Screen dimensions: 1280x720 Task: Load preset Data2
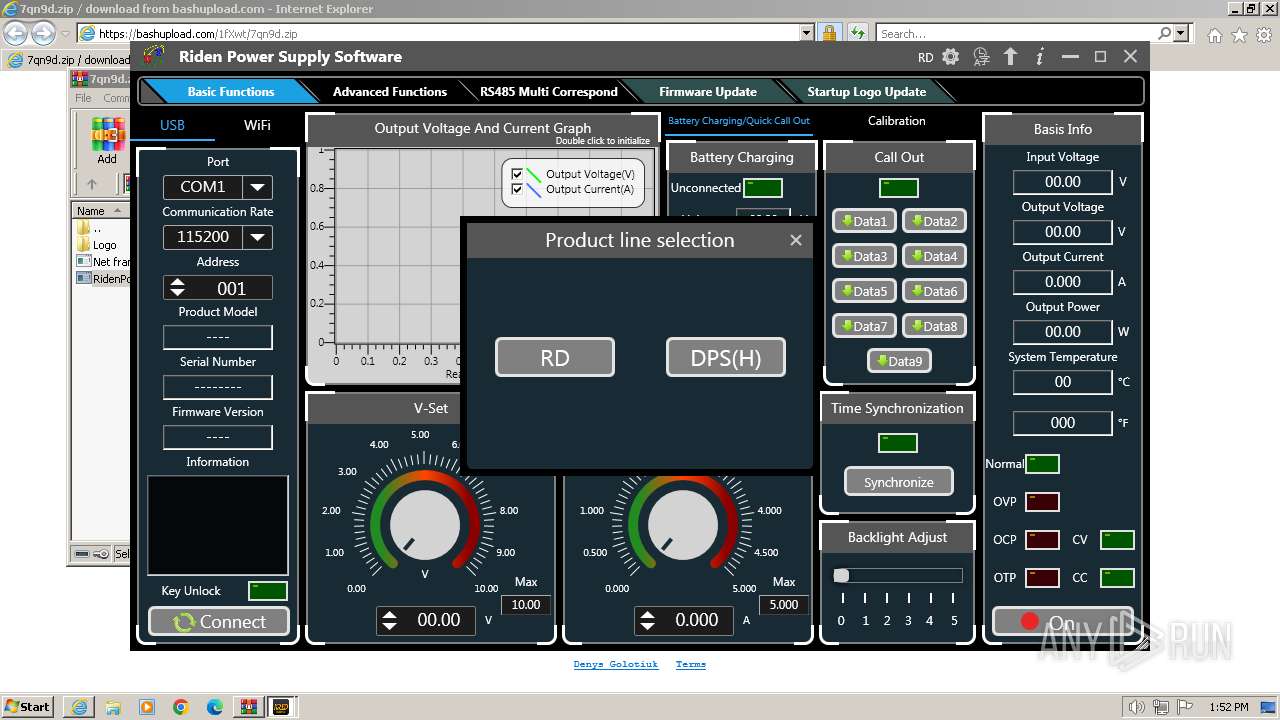pos(934,221)
